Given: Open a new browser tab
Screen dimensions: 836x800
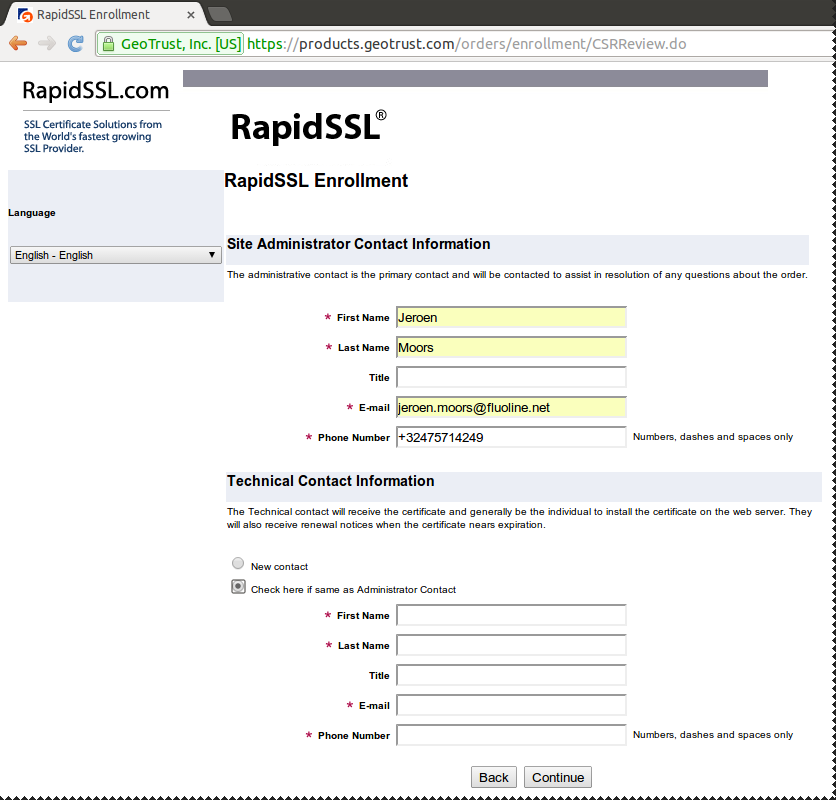Looking at the screenshot, I should point(219,14).
